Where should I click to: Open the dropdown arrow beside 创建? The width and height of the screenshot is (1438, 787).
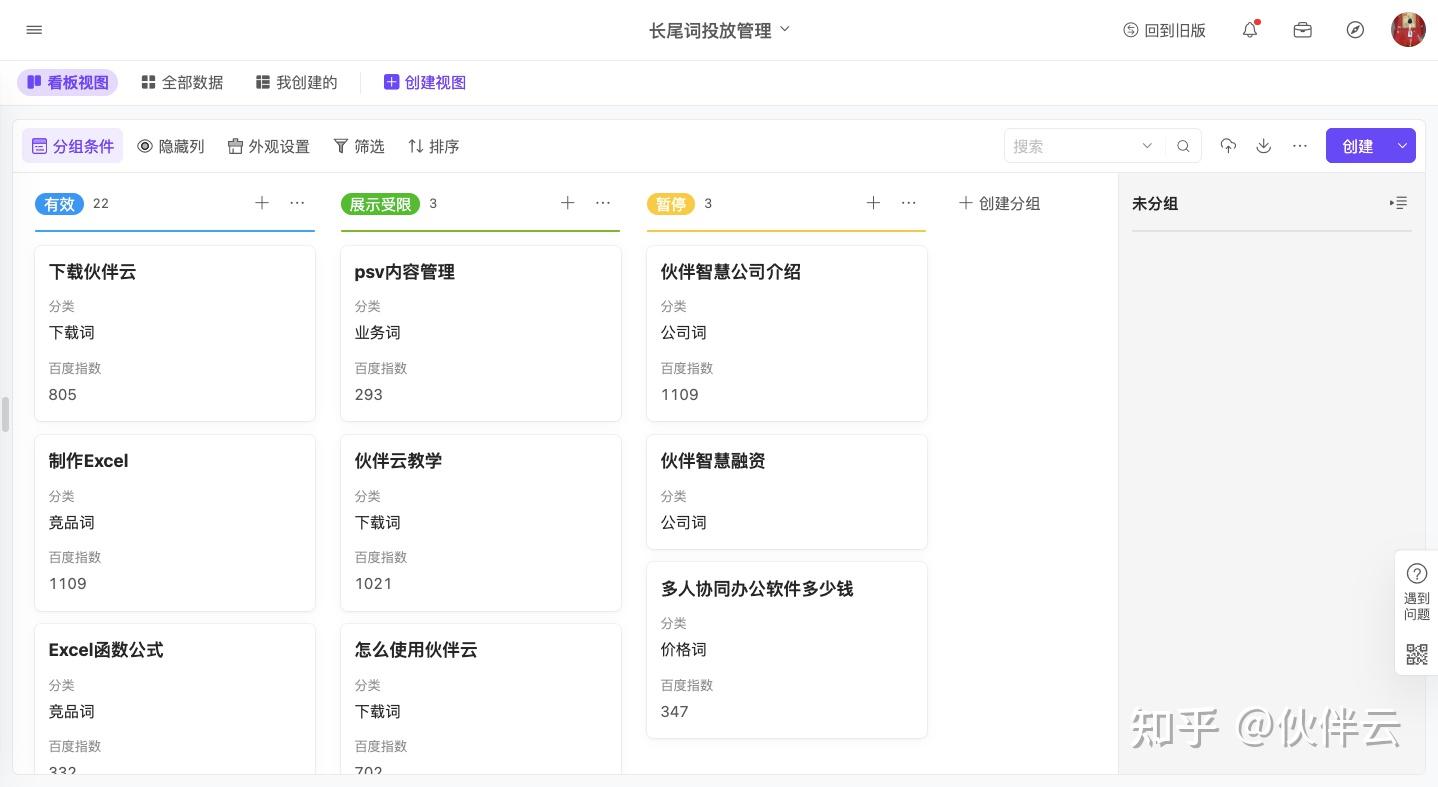click(1402, 146)
